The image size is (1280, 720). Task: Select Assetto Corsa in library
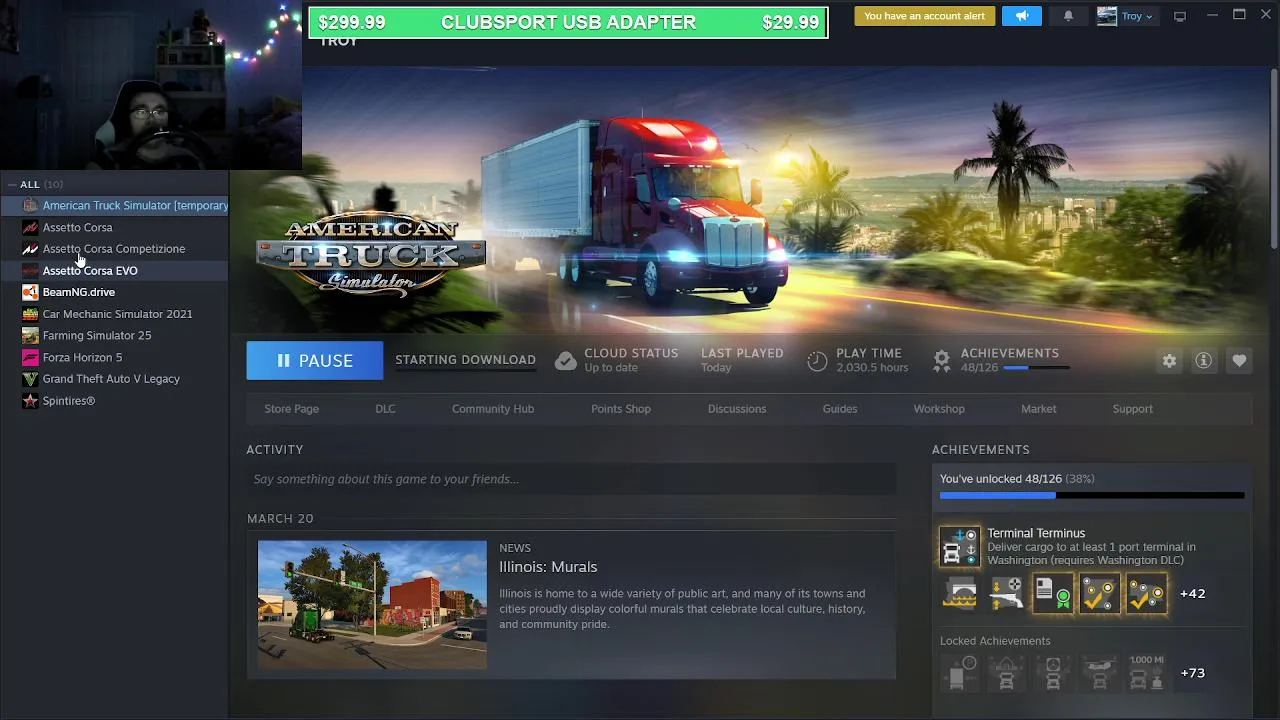(x=115, y=227)
